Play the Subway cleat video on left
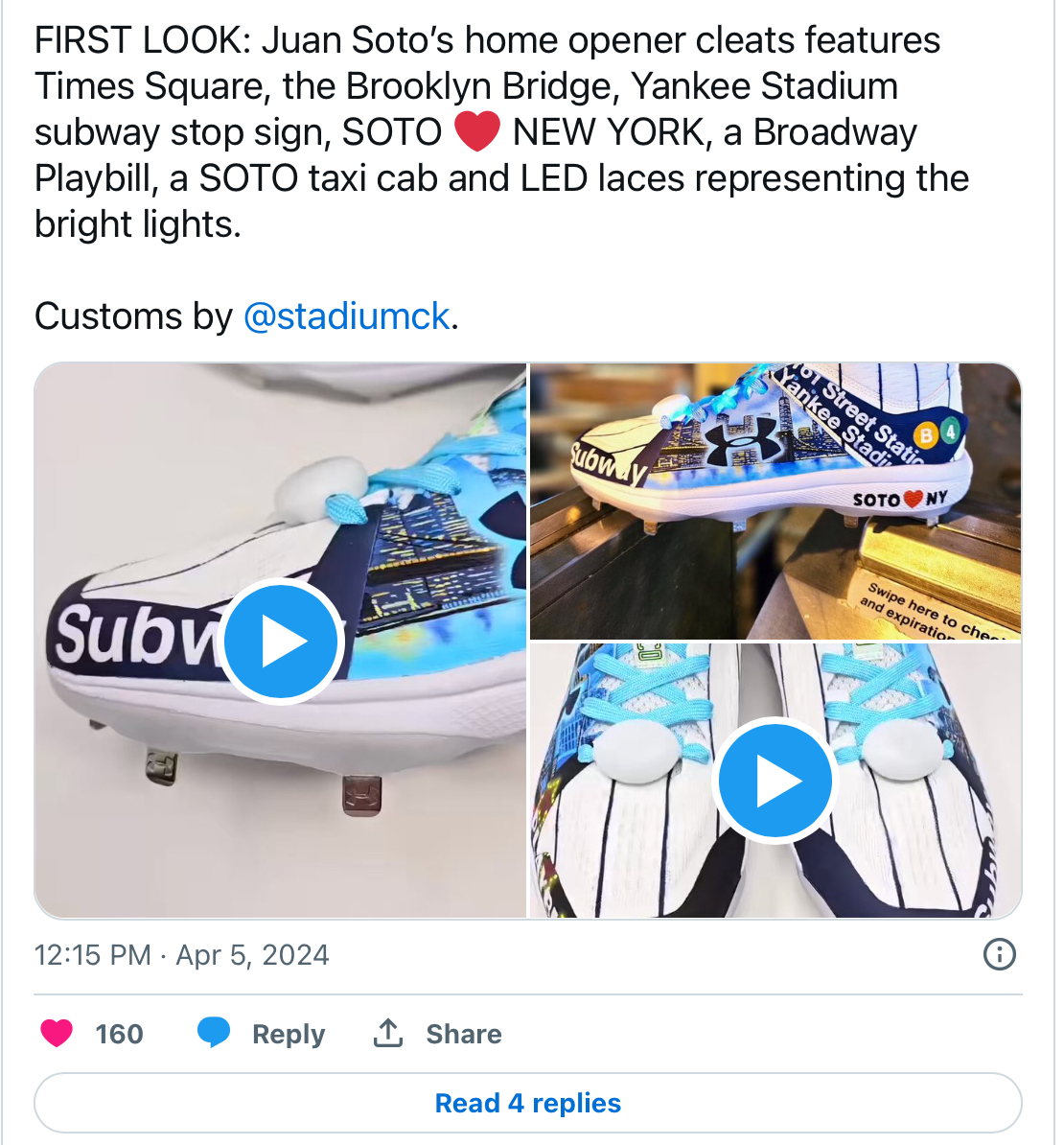 281,642
